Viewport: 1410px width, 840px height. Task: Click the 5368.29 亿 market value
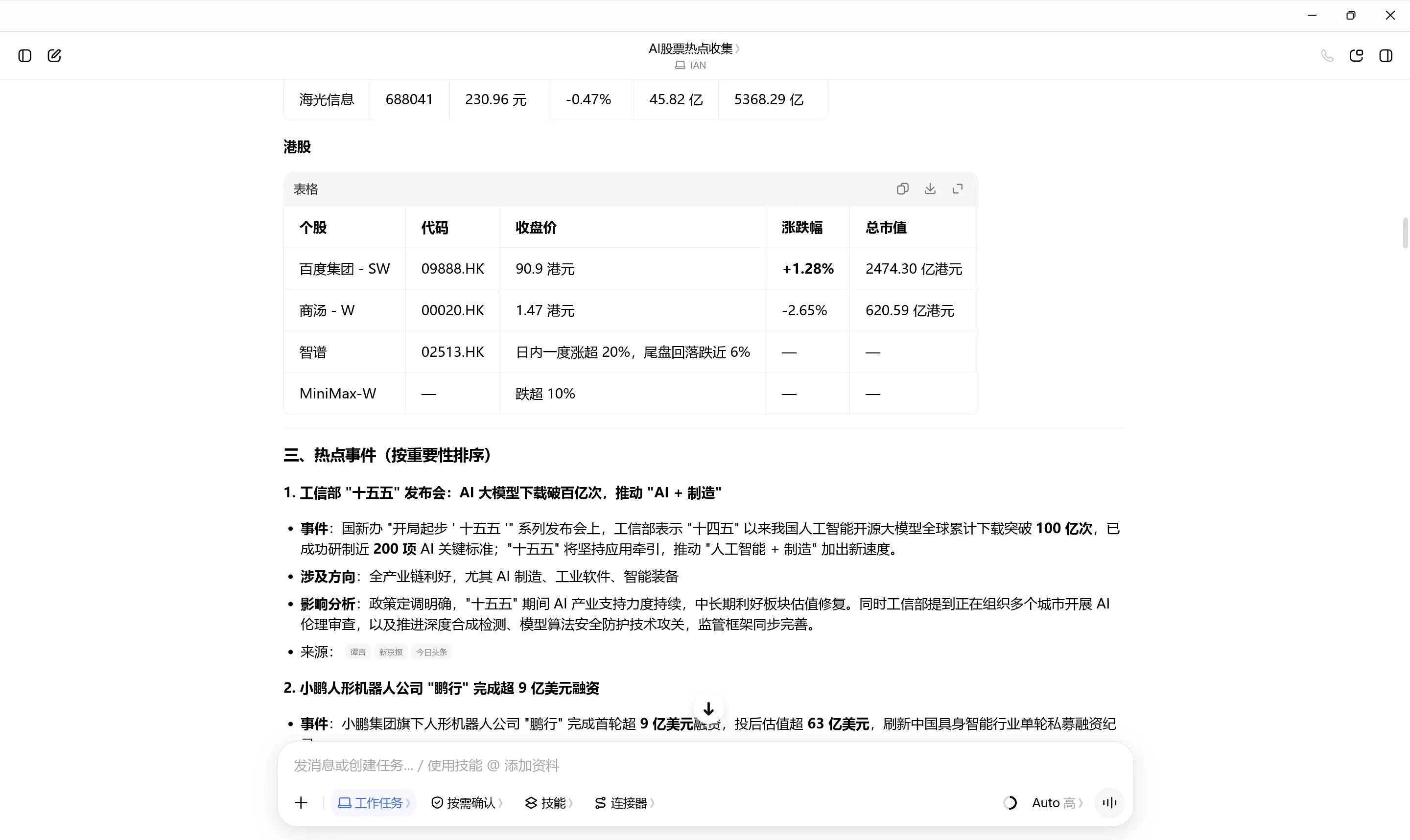click(x=769, y=100)
